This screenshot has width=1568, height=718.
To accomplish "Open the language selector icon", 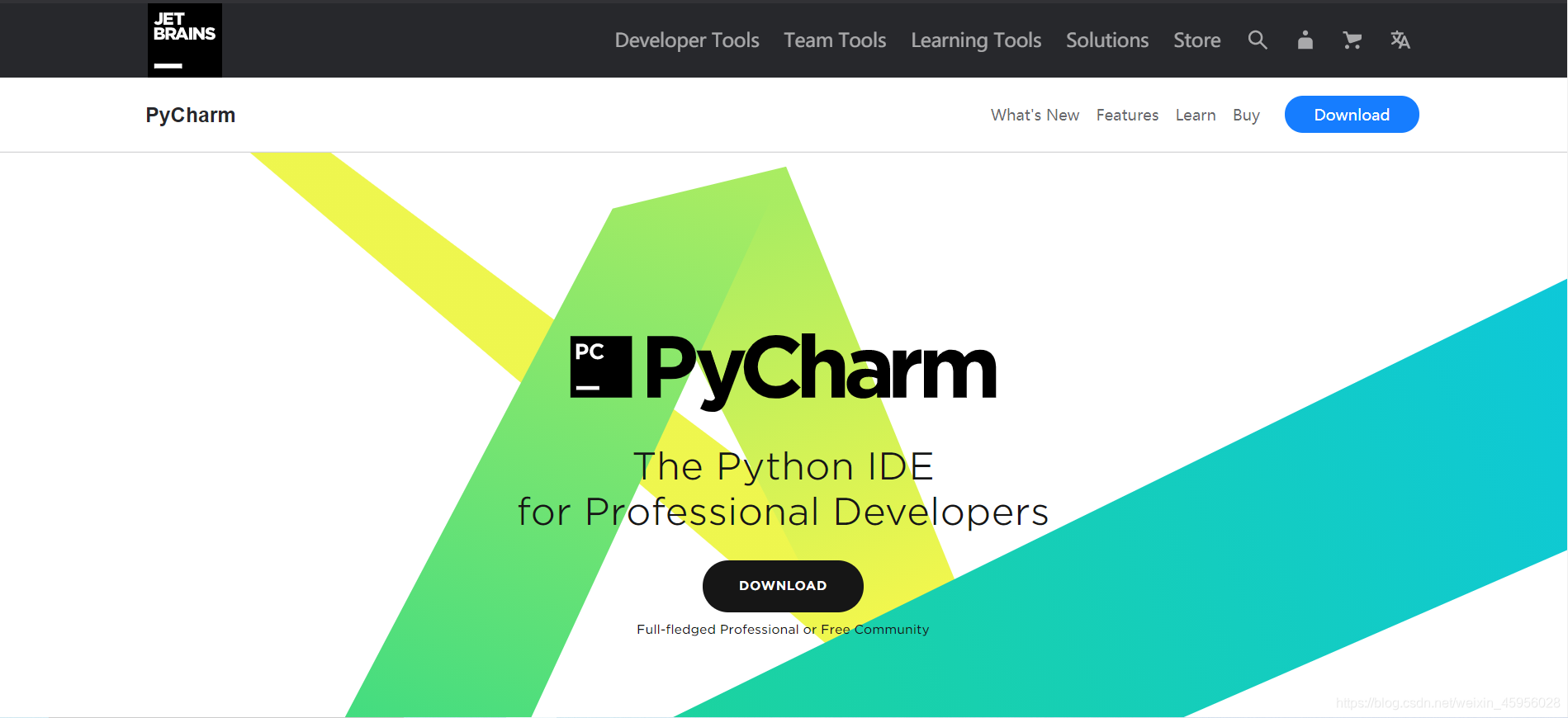I will [1400, 40].
